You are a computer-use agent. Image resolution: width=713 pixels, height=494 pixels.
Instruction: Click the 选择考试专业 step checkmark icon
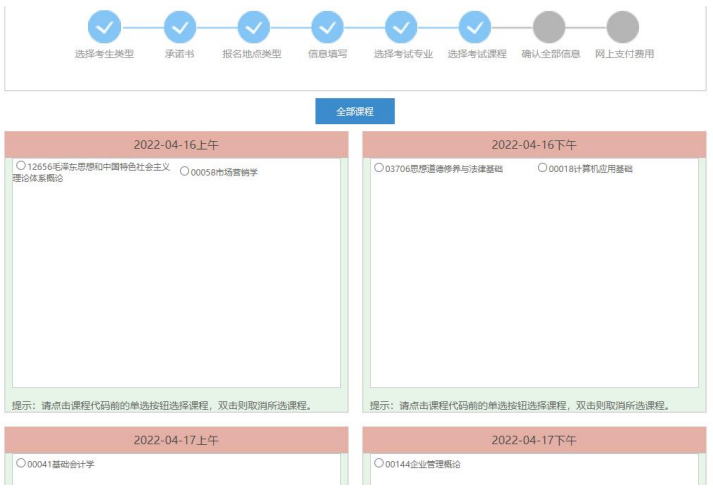coord(401,27)
